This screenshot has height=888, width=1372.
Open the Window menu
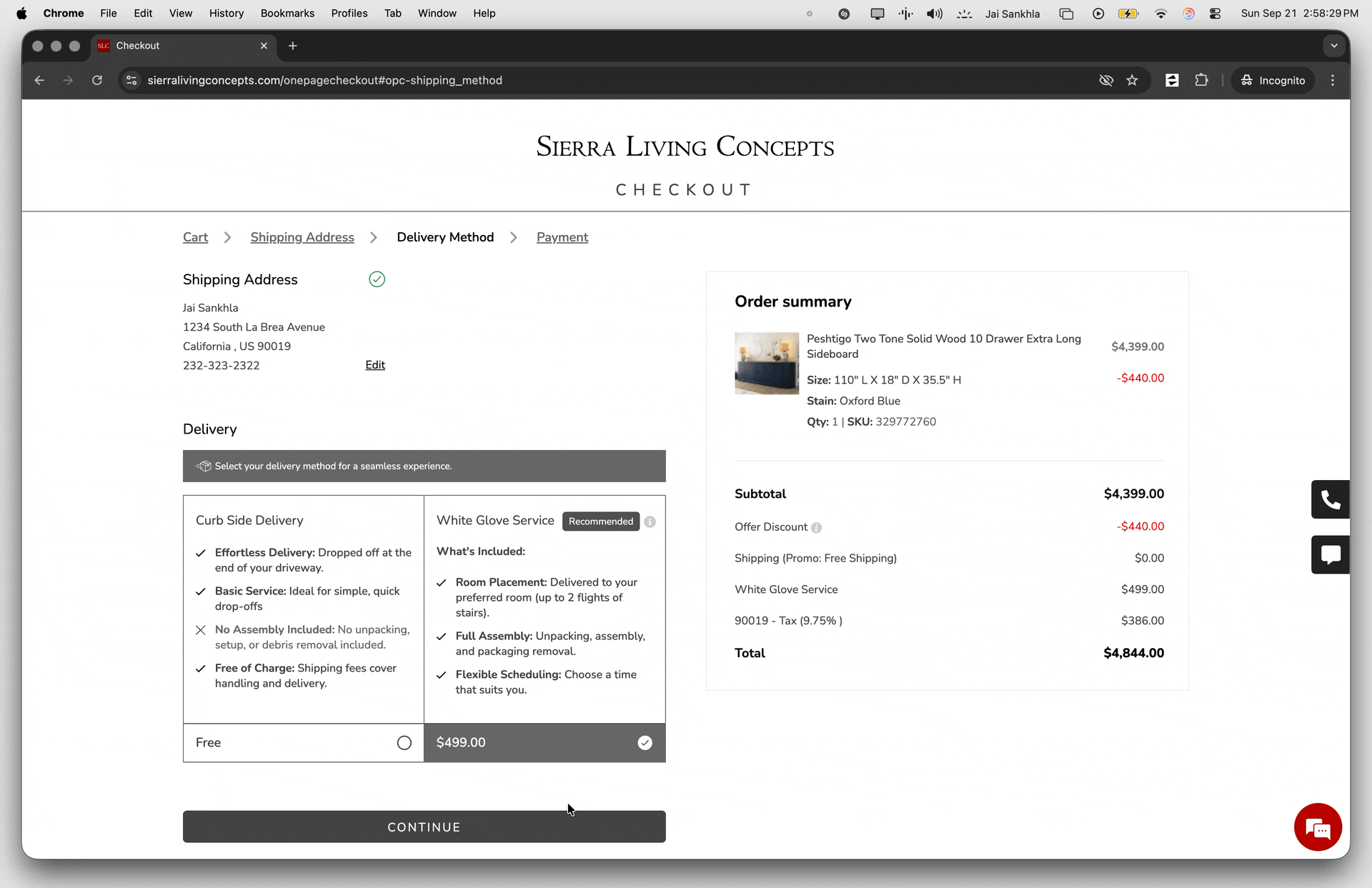click(x=437, y=13)
